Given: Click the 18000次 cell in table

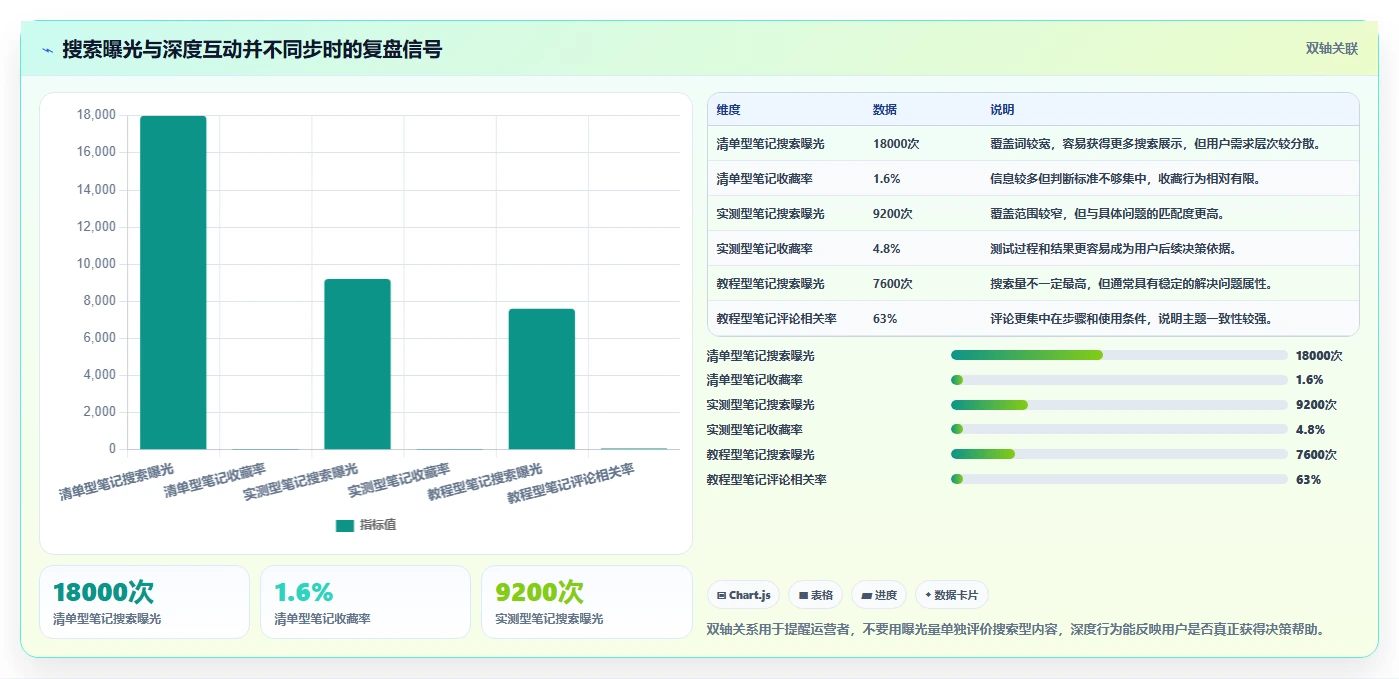Looking at the screenshot, I should coord(896,144).
